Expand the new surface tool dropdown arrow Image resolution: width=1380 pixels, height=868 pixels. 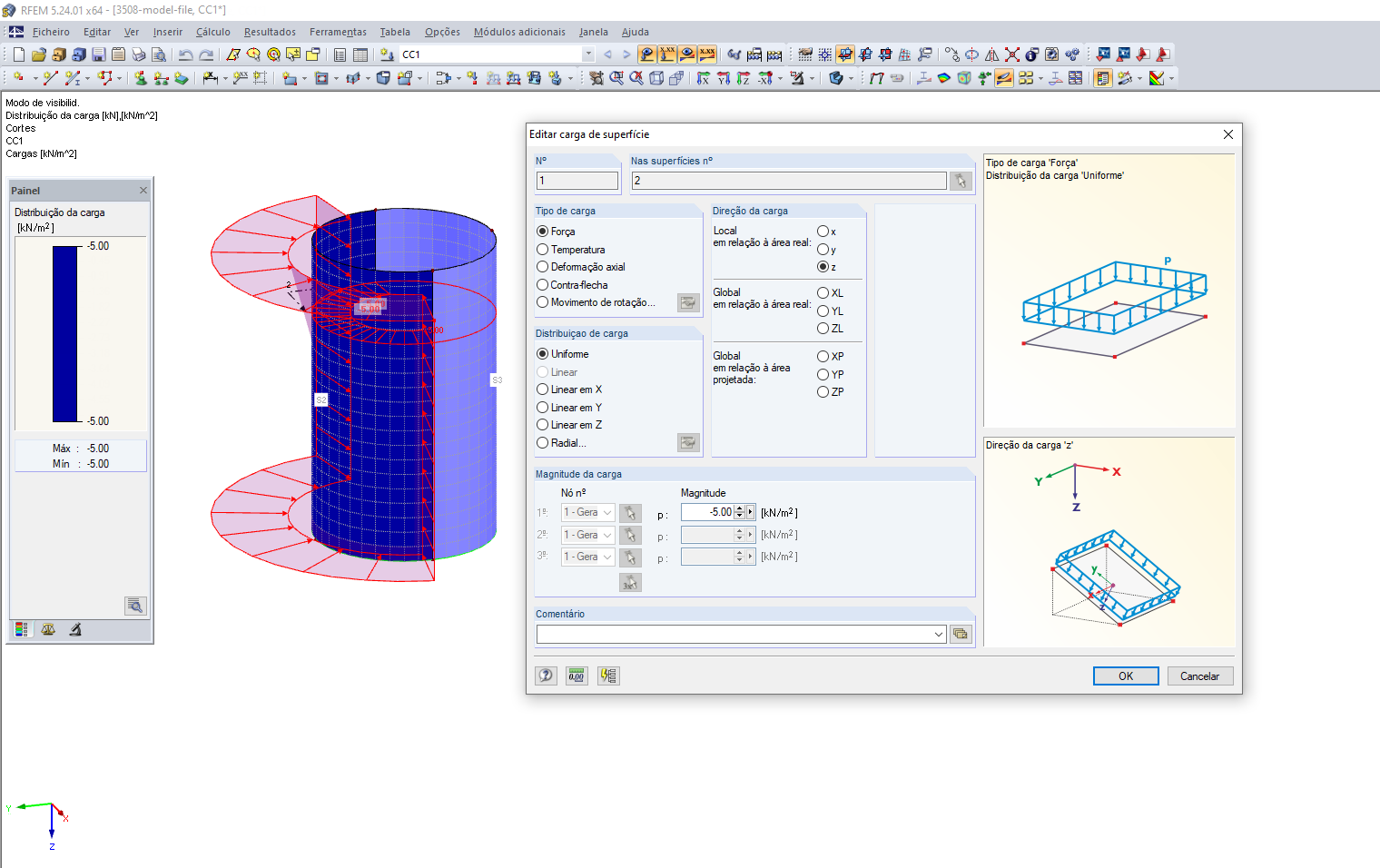[x=304, y=79]
